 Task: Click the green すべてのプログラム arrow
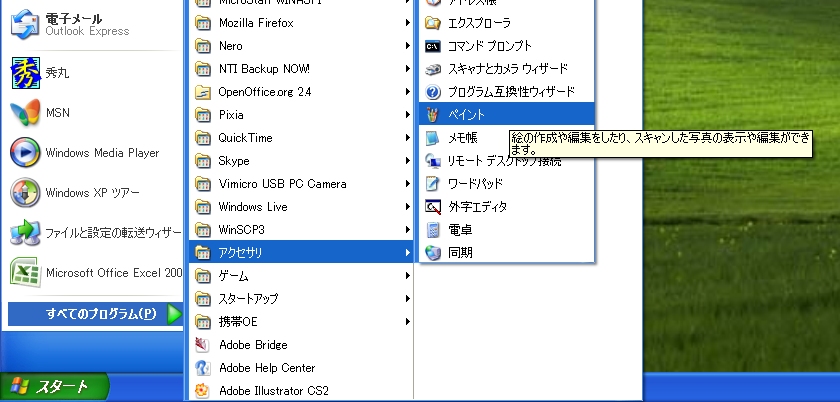coord(174,314)
